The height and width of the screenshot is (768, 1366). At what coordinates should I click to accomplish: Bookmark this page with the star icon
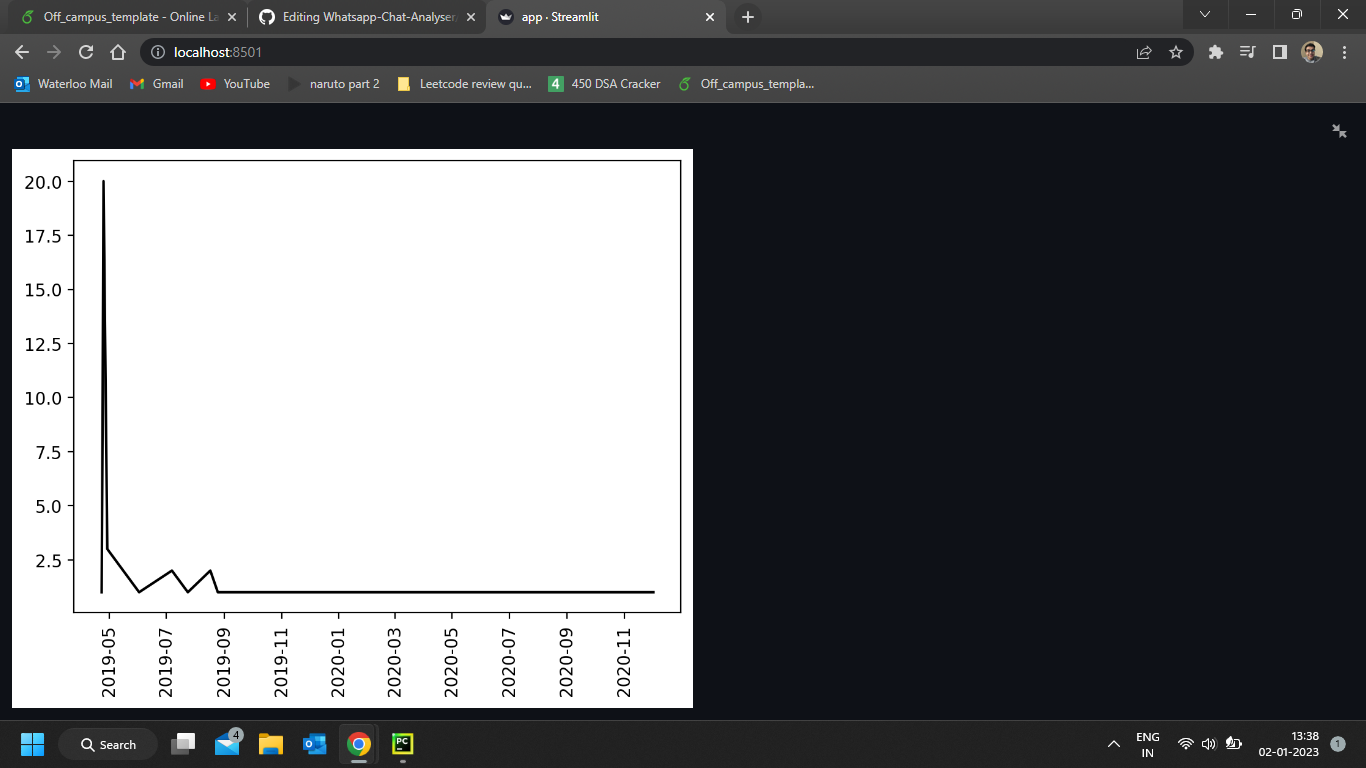(x=1177, y=52)
